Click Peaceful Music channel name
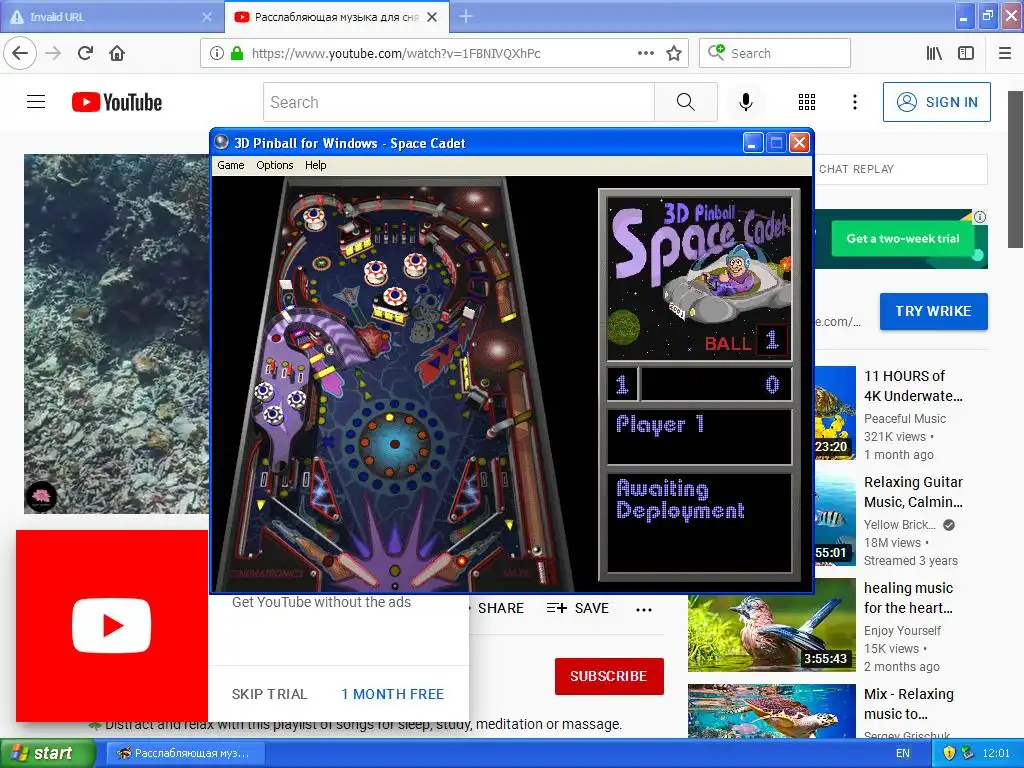The width and height of the screenshot is (1024, 768). point(904,419)
